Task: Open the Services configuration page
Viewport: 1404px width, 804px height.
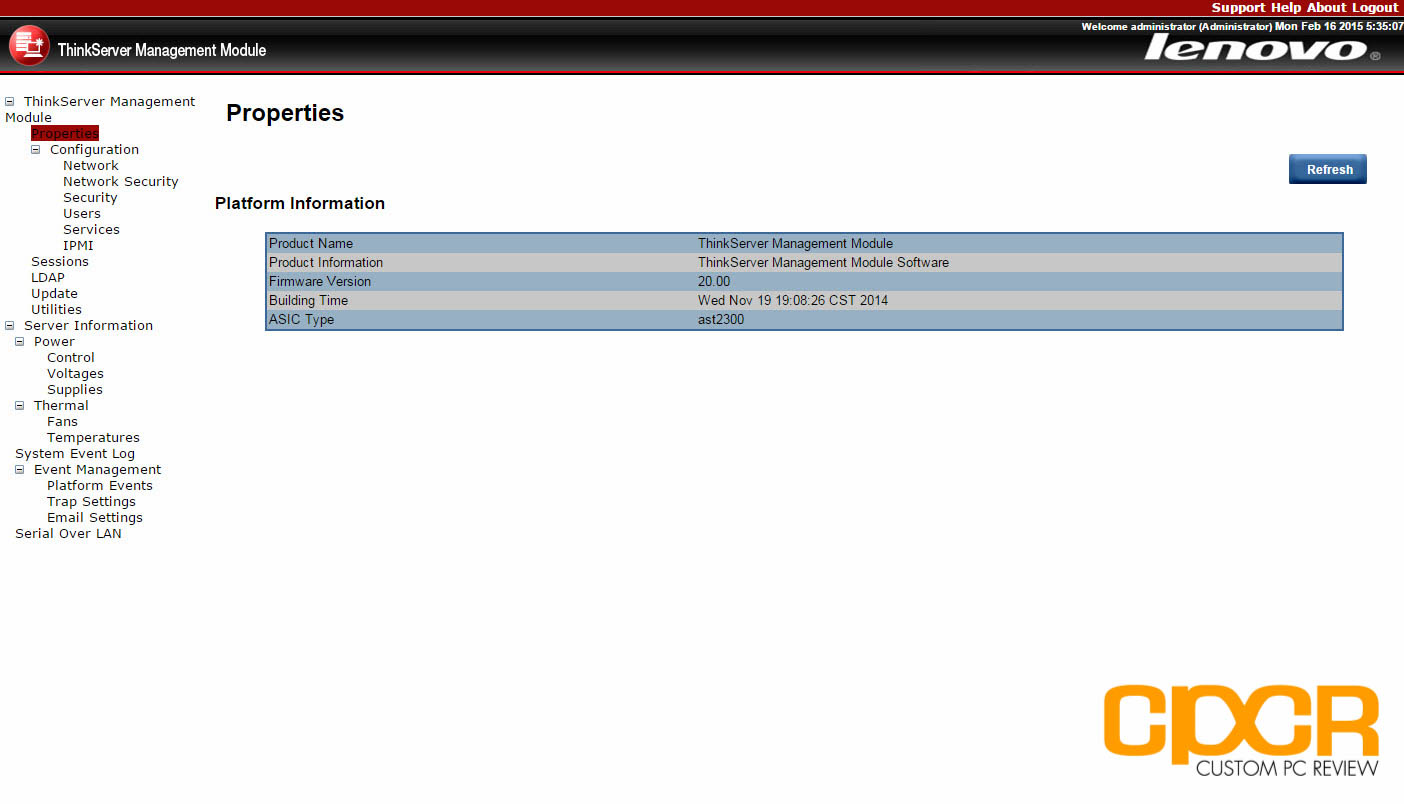Action: (91, 230)
